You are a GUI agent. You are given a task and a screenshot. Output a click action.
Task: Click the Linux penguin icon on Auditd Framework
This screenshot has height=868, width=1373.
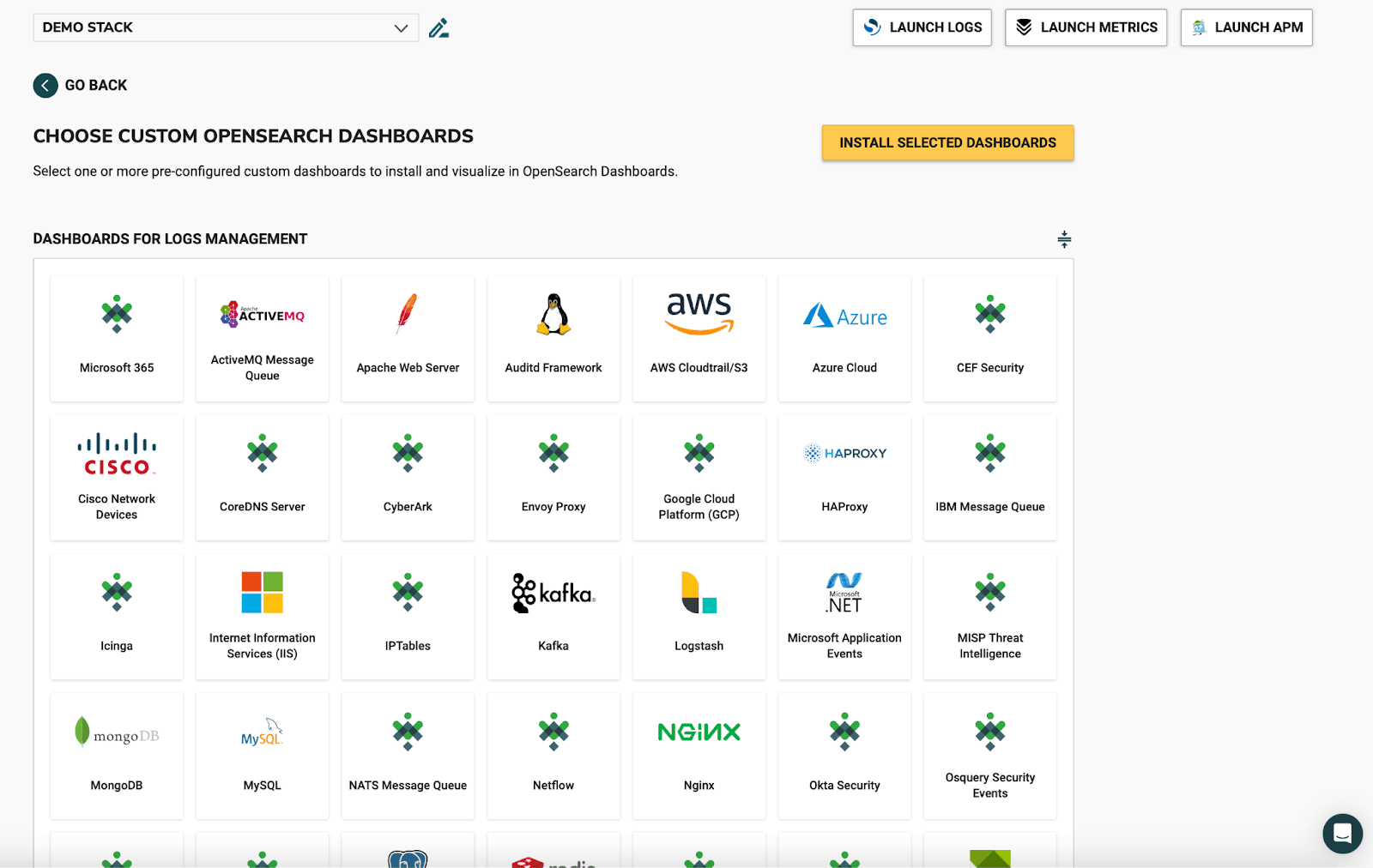553,314
